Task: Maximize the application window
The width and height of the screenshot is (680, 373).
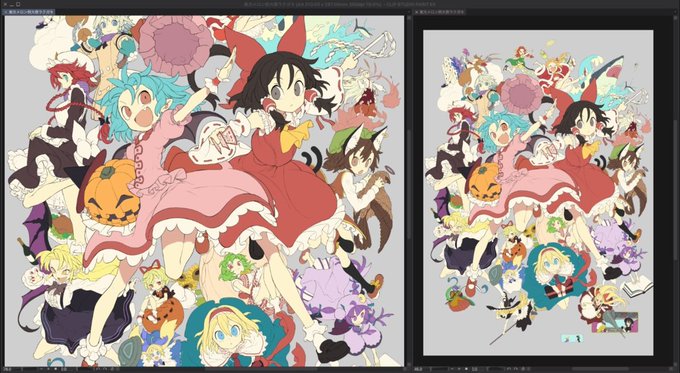Action: click(x=18, y=4)
